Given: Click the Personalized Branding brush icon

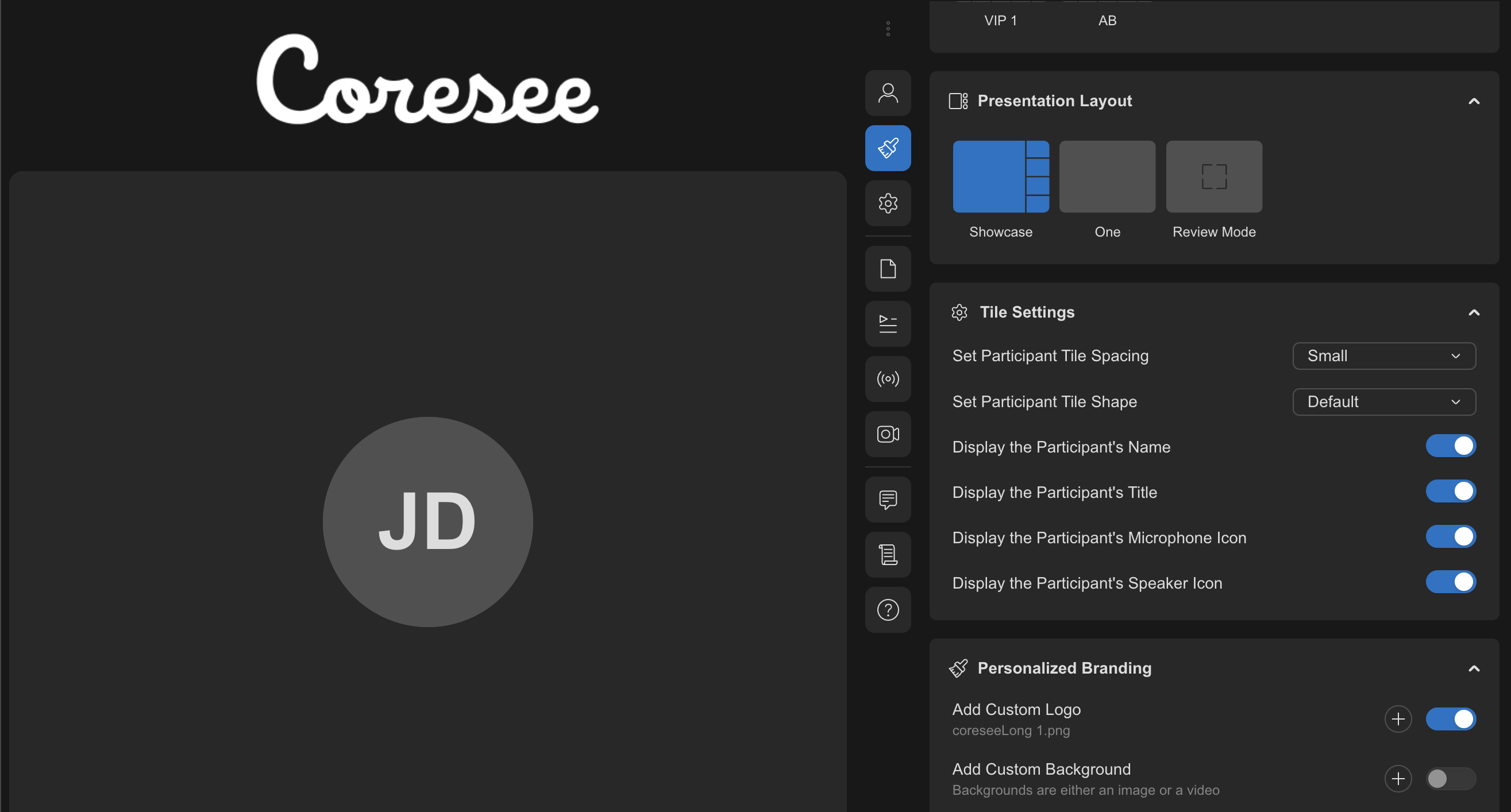Looking at the screenshot, I should pyautogui.click(x=958, y=668).
